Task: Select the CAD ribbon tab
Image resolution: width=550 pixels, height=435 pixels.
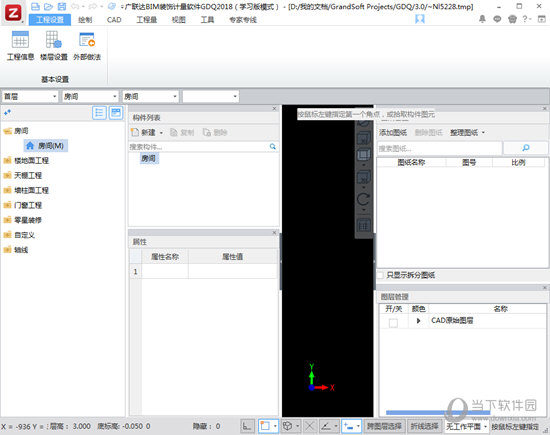Action: point(114,20)
